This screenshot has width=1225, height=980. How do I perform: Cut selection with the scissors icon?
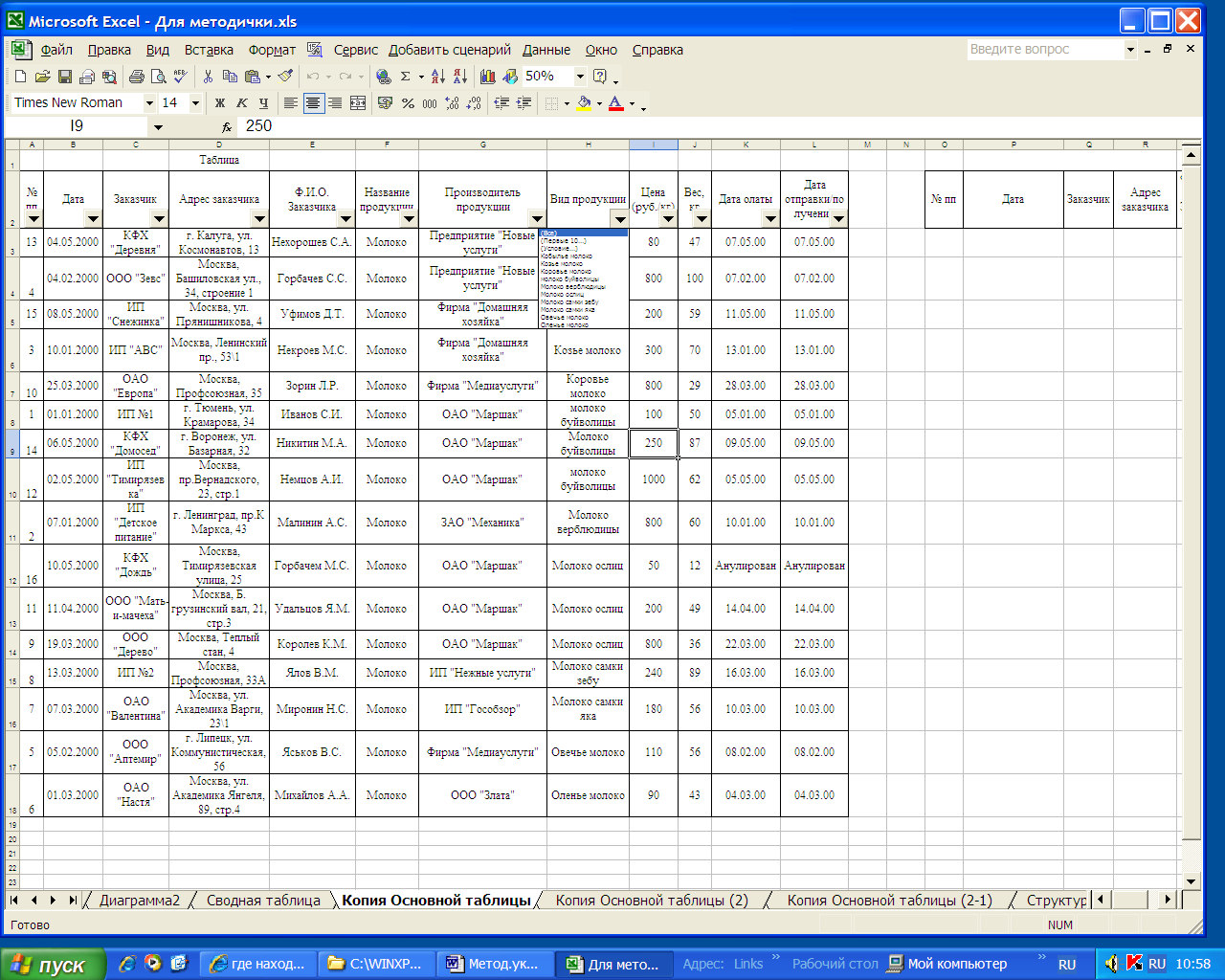(x=208, y=77)
